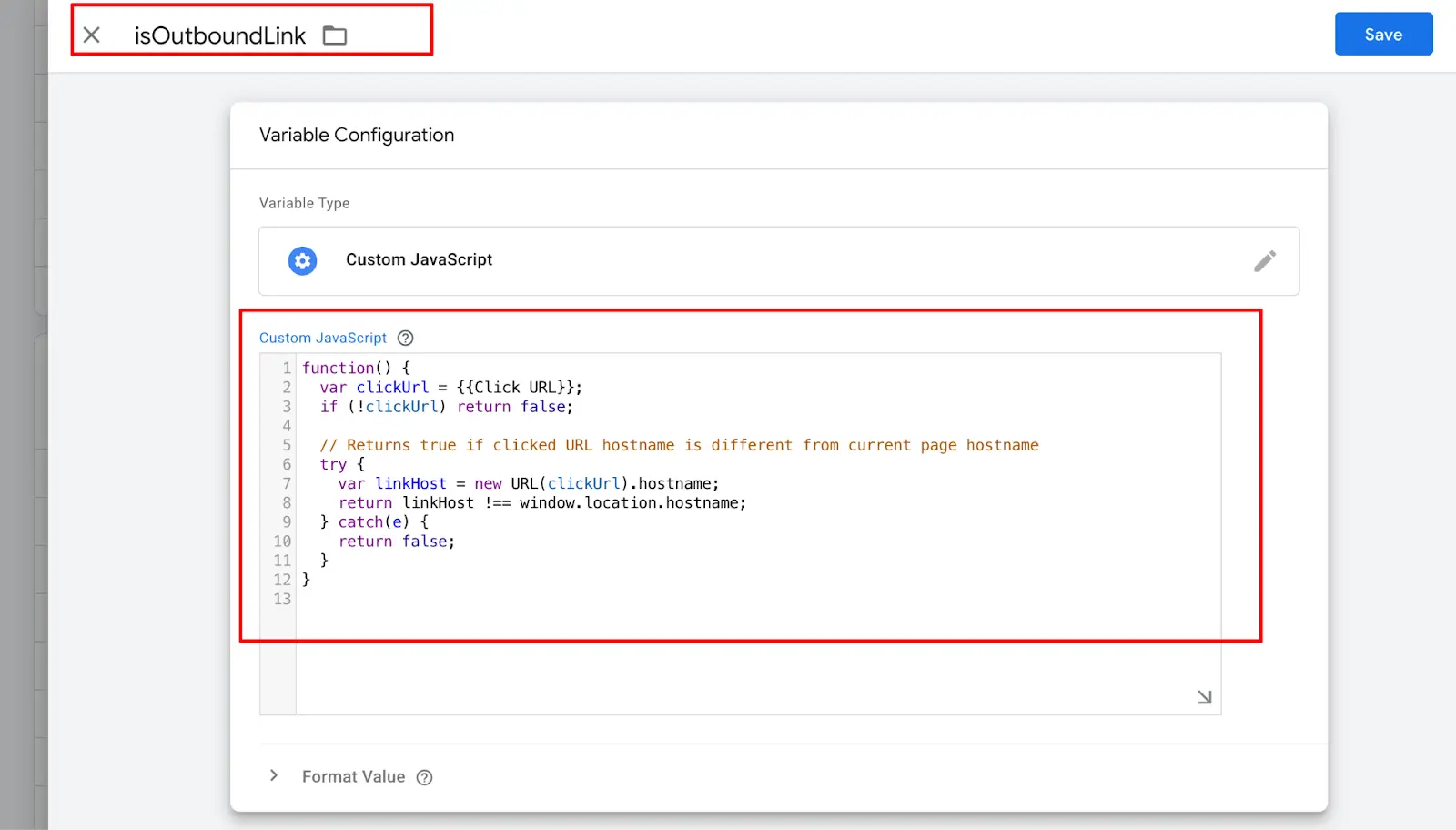This screenshot has height=830, width=1456.
Task: Open the Custom JavaScript help tooltip
Action: point(405,338)
